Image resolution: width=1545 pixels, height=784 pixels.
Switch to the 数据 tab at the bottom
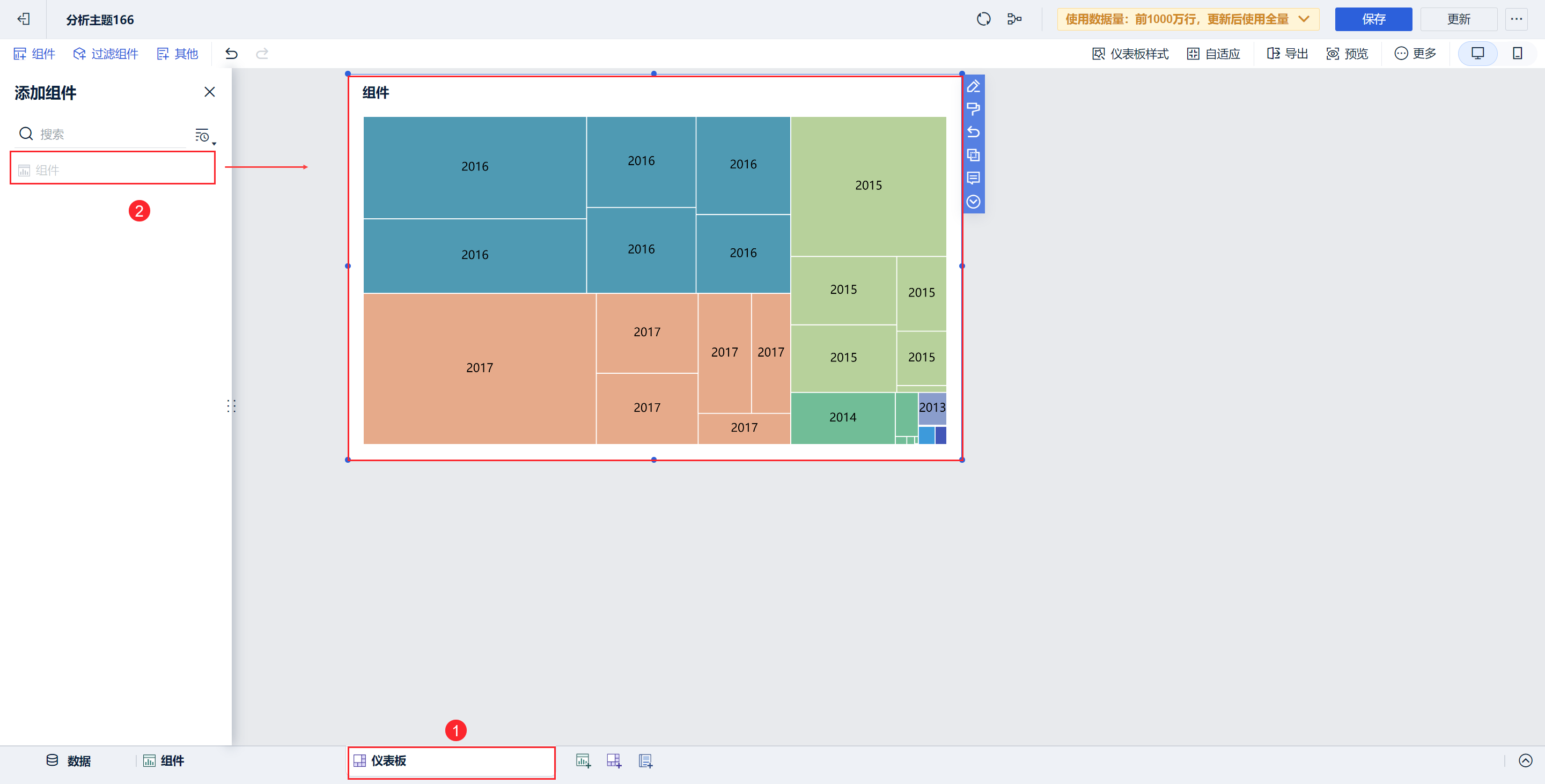pos(69,760)
